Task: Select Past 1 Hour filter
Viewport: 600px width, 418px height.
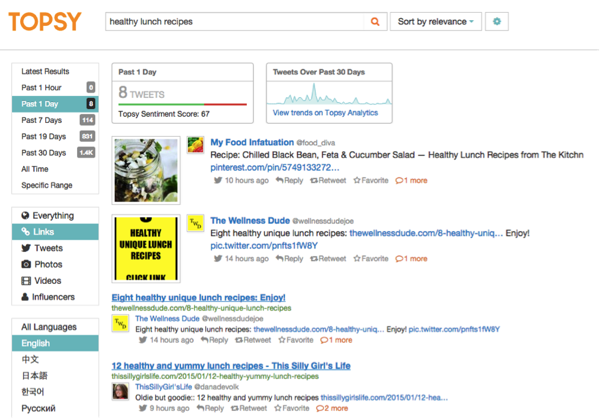Action: coord(55,88)
